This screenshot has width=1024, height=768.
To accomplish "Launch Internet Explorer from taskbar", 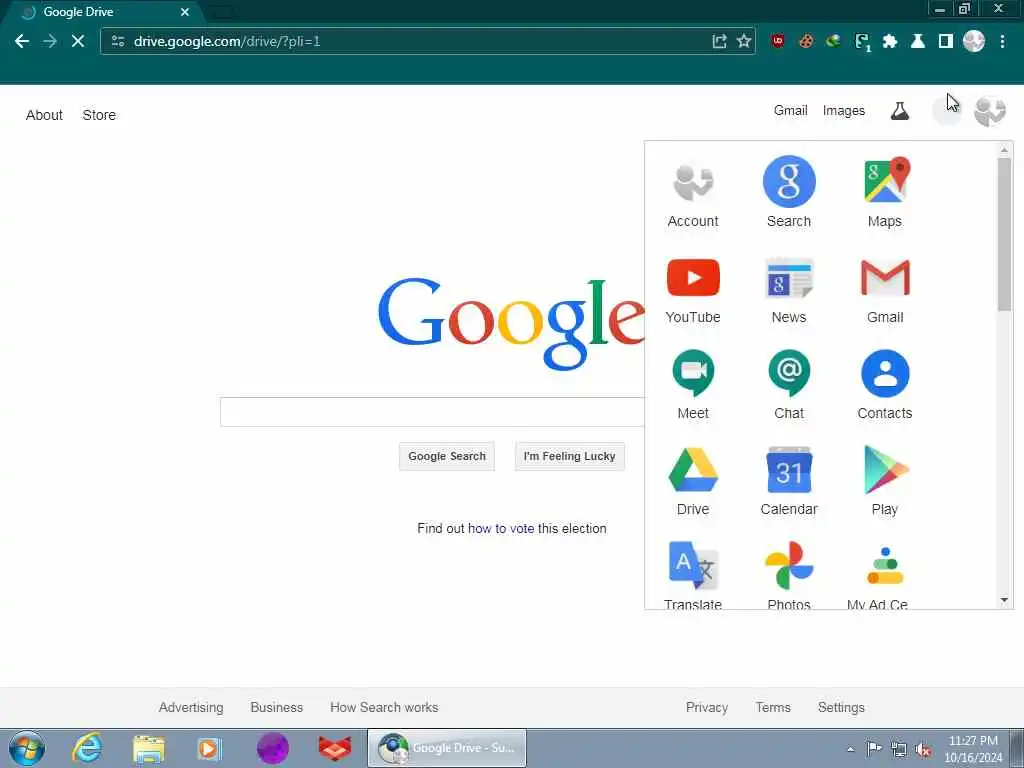I will (x=87, y=748).
